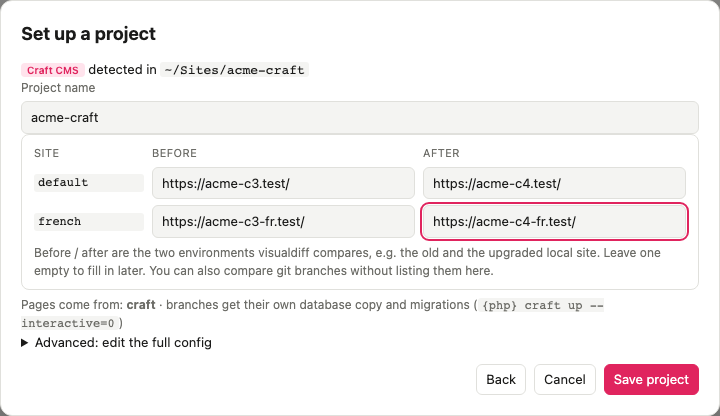
Task: Click the AFTER column header
Action: point(441,153)
